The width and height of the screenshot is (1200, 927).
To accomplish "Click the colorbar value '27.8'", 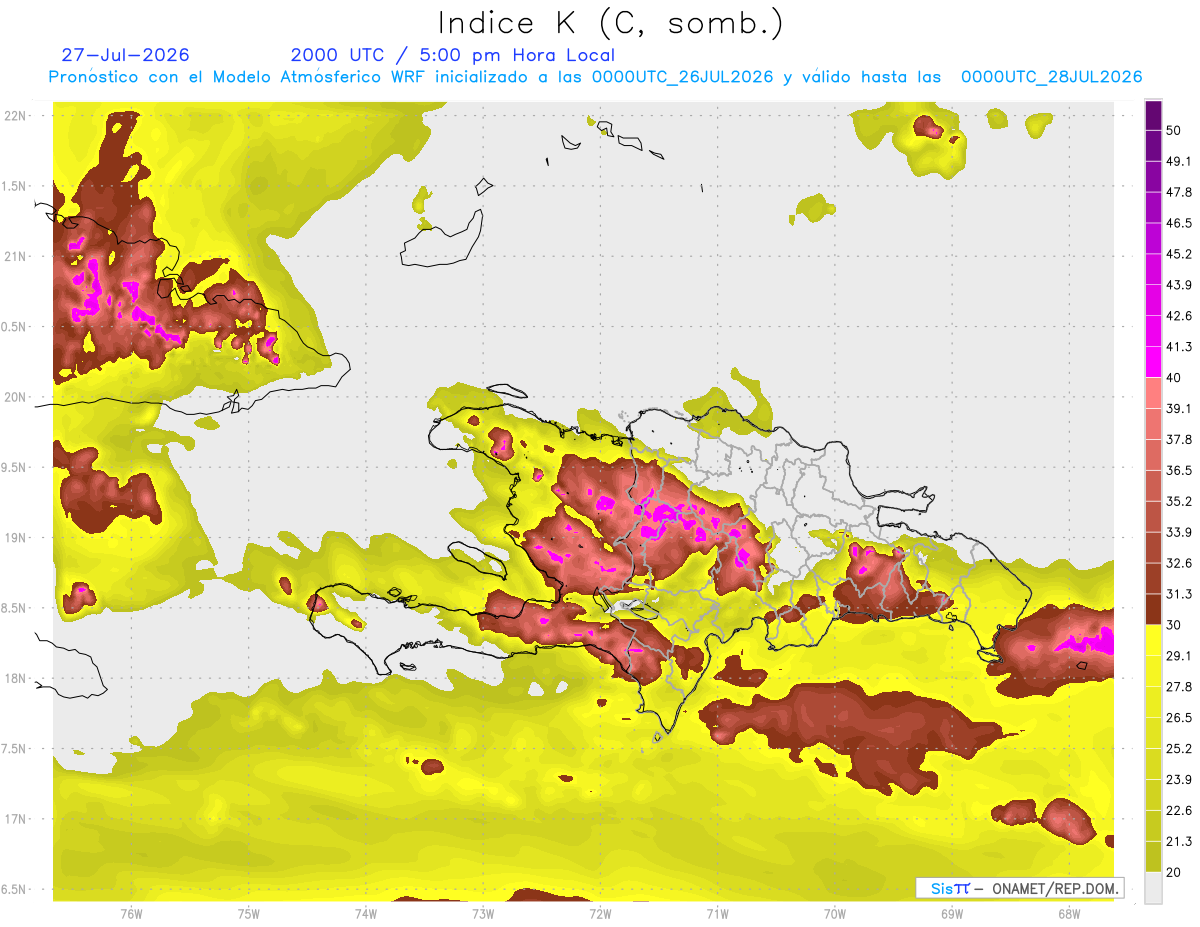I will (1178, 686).
